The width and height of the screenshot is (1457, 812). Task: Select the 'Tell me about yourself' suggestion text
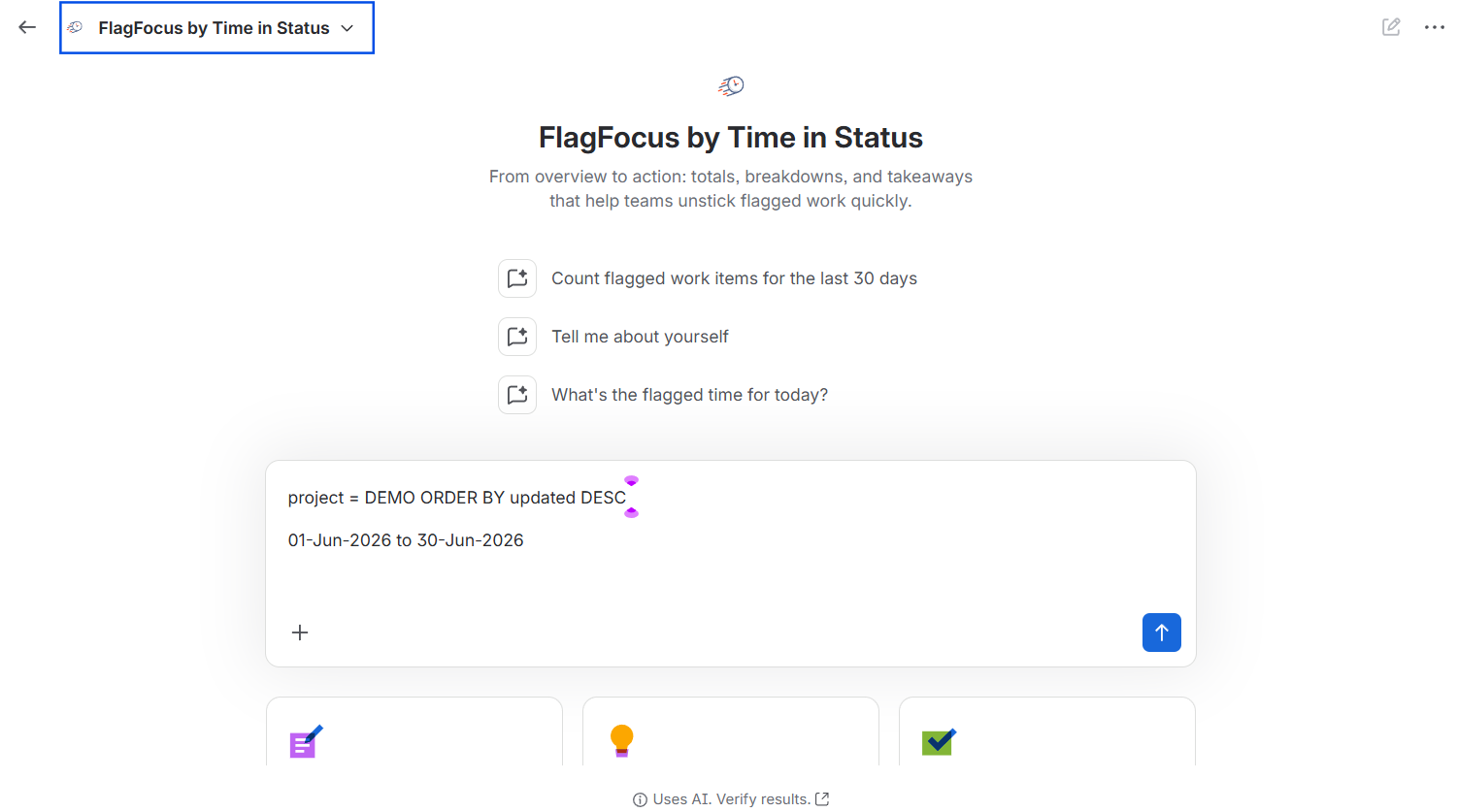(x=640, y=337)
